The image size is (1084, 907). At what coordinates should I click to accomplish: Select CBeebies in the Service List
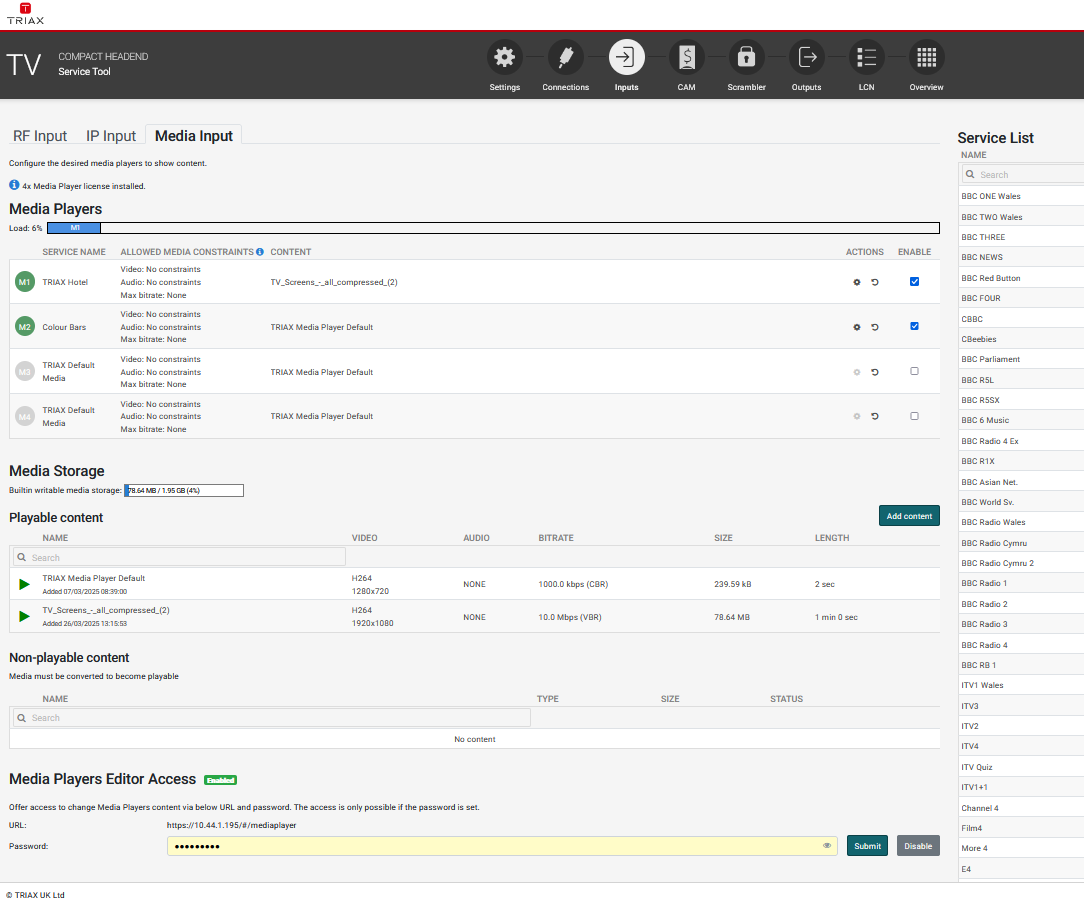pos(1022,339)
